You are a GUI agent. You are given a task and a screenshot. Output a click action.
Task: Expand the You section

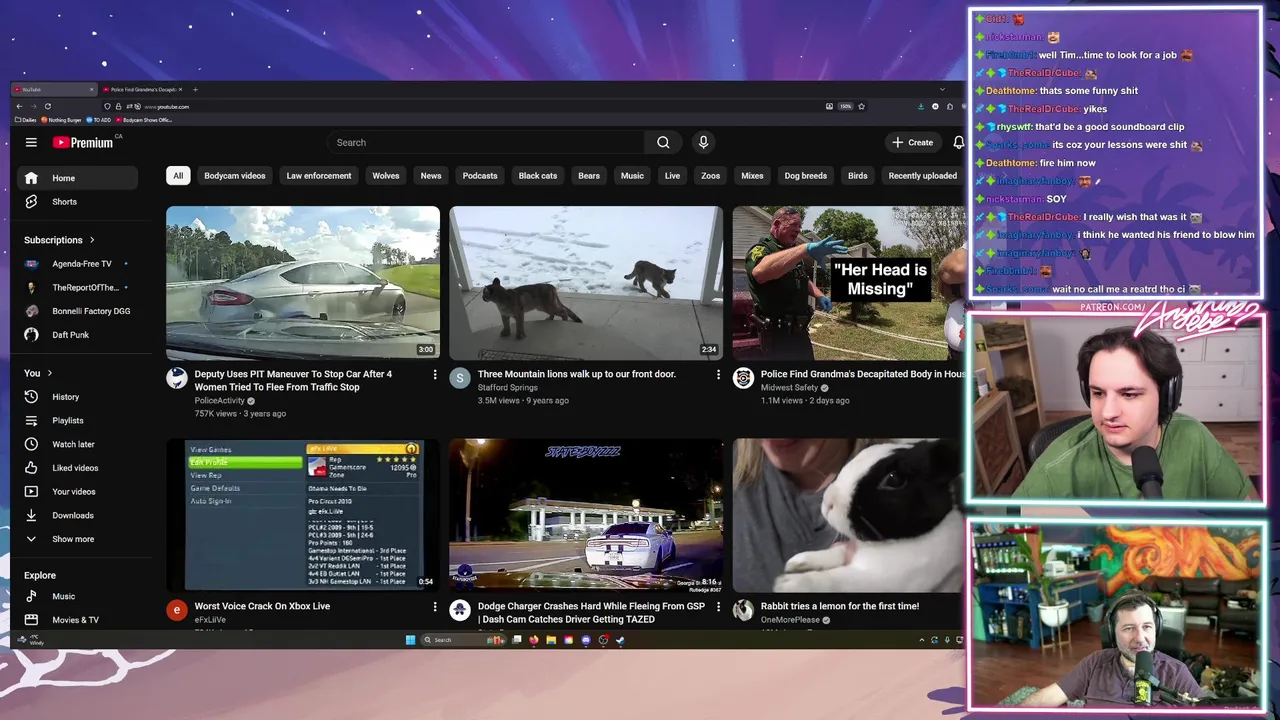pos(38,373)
